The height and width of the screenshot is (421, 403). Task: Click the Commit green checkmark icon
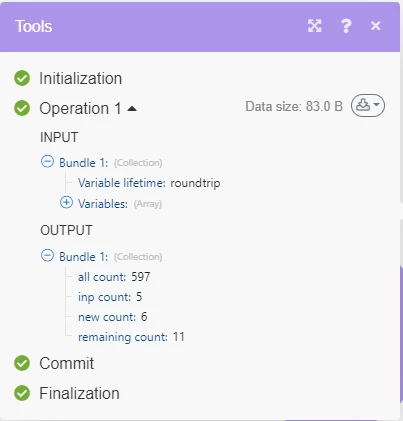coord(22,363)
